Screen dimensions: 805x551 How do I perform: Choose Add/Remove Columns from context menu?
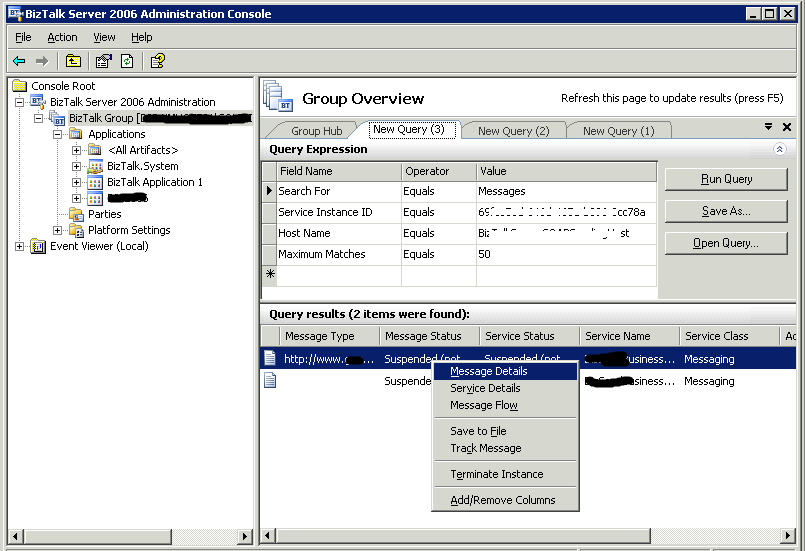(x=506, y=500)
